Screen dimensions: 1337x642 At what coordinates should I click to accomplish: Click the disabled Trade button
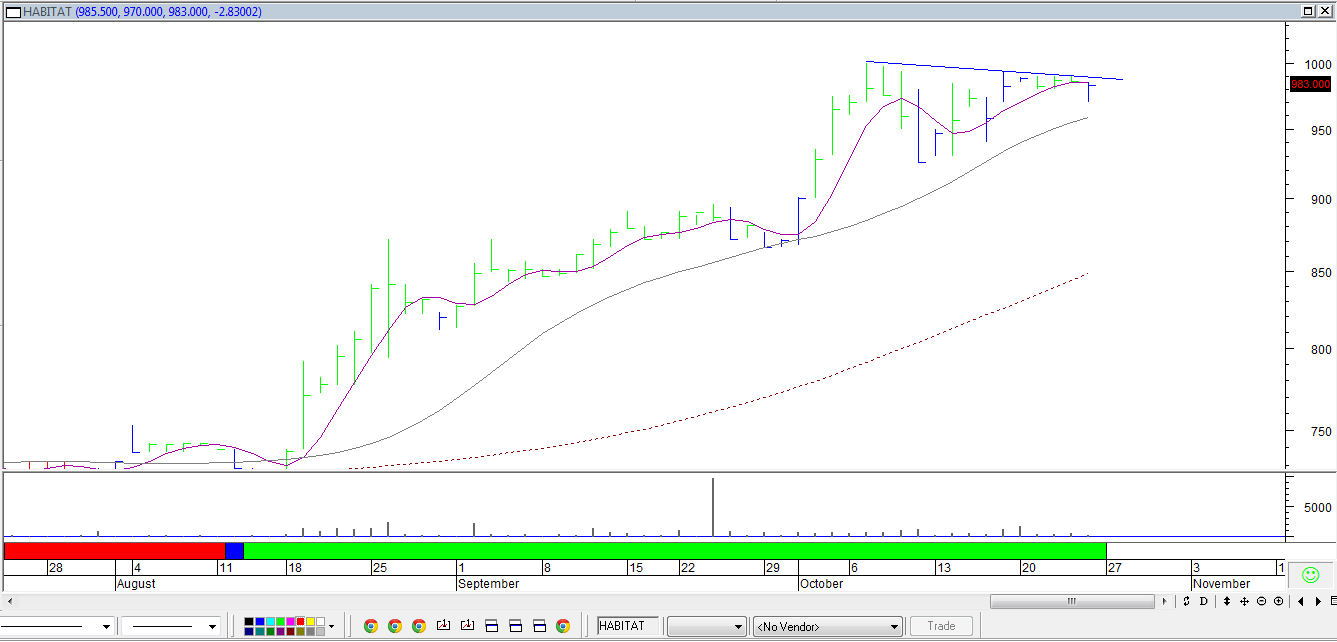click(x=941, y=626)
